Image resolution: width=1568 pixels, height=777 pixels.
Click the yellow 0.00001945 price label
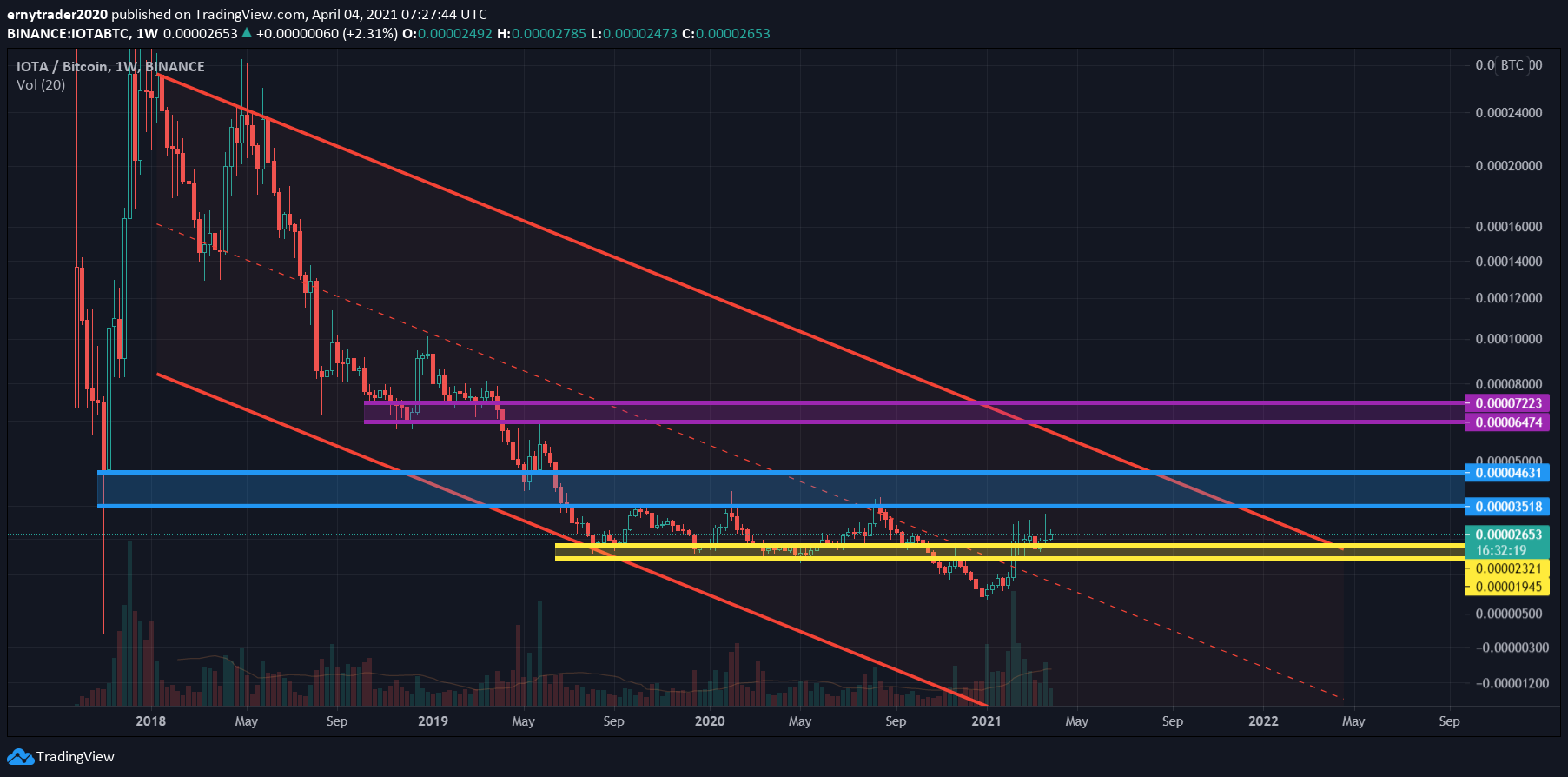point(1508,587)
